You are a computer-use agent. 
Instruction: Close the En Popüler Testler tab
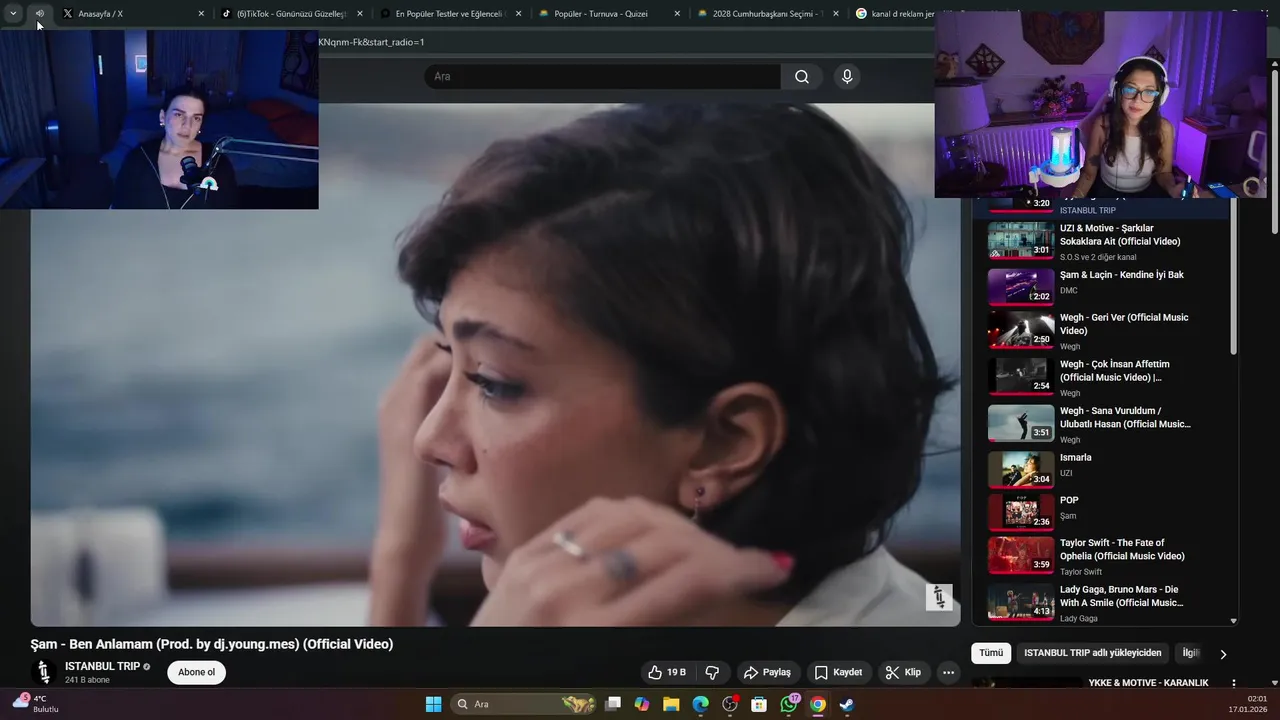pos(518,14)
